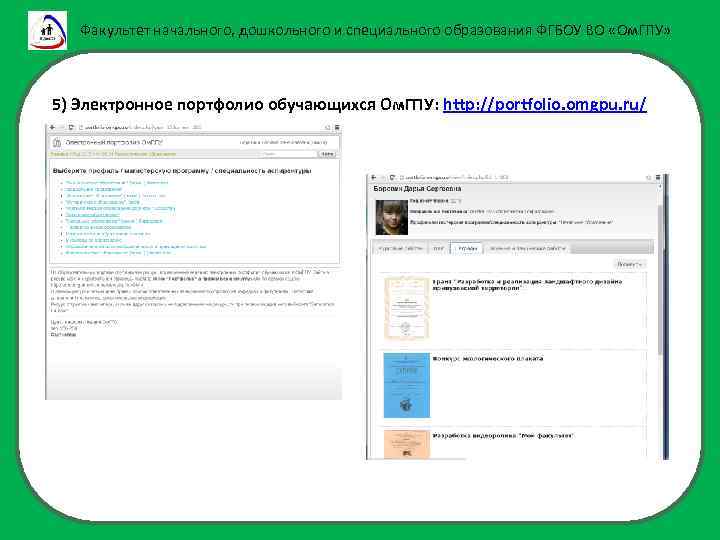This screenshot has height=540, width=720.
Task: Click the back arrow in the left browser window
Action: click(x=52, y=127)
